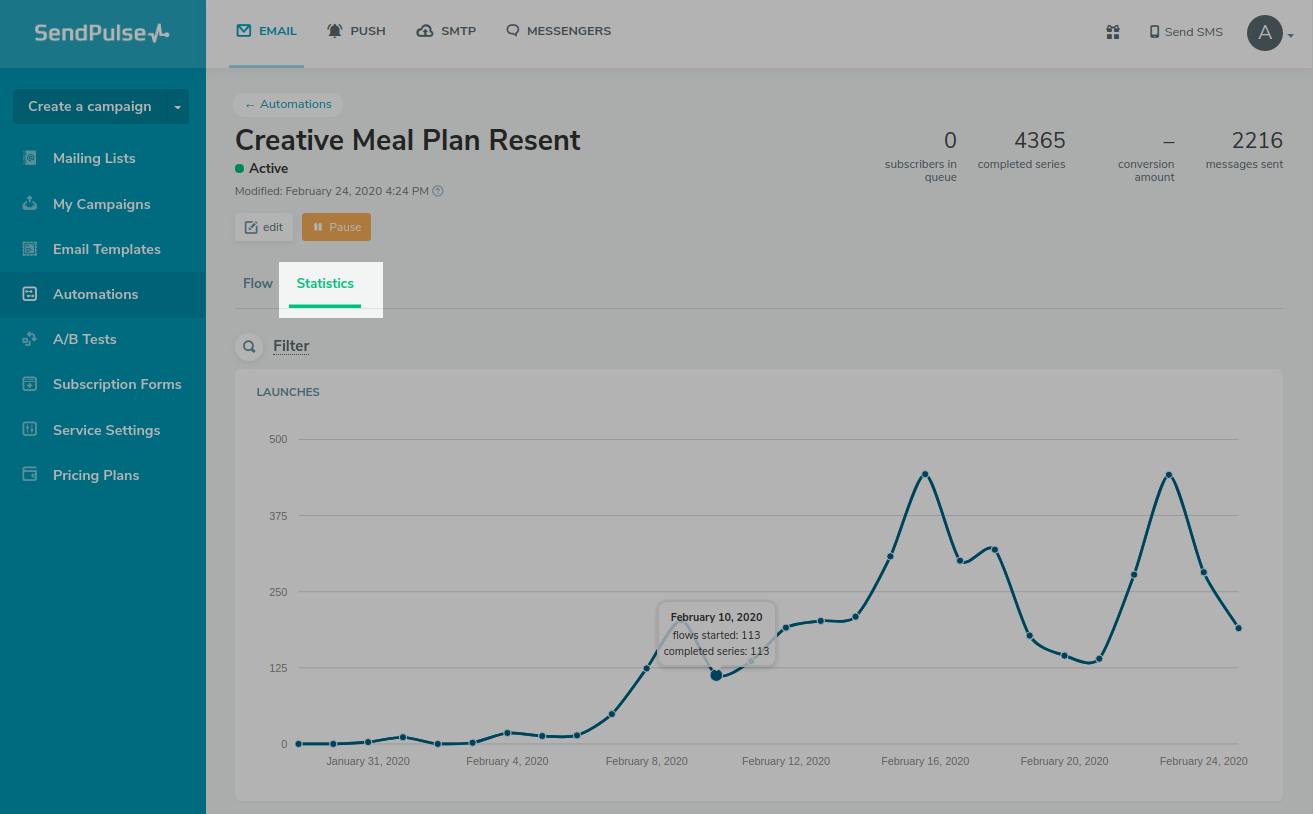Image resolution: width=1313 pixels, height=814 pixels.
Task: Click the Pricing Plans sidebar icon
Action: (x=30, y=475)
